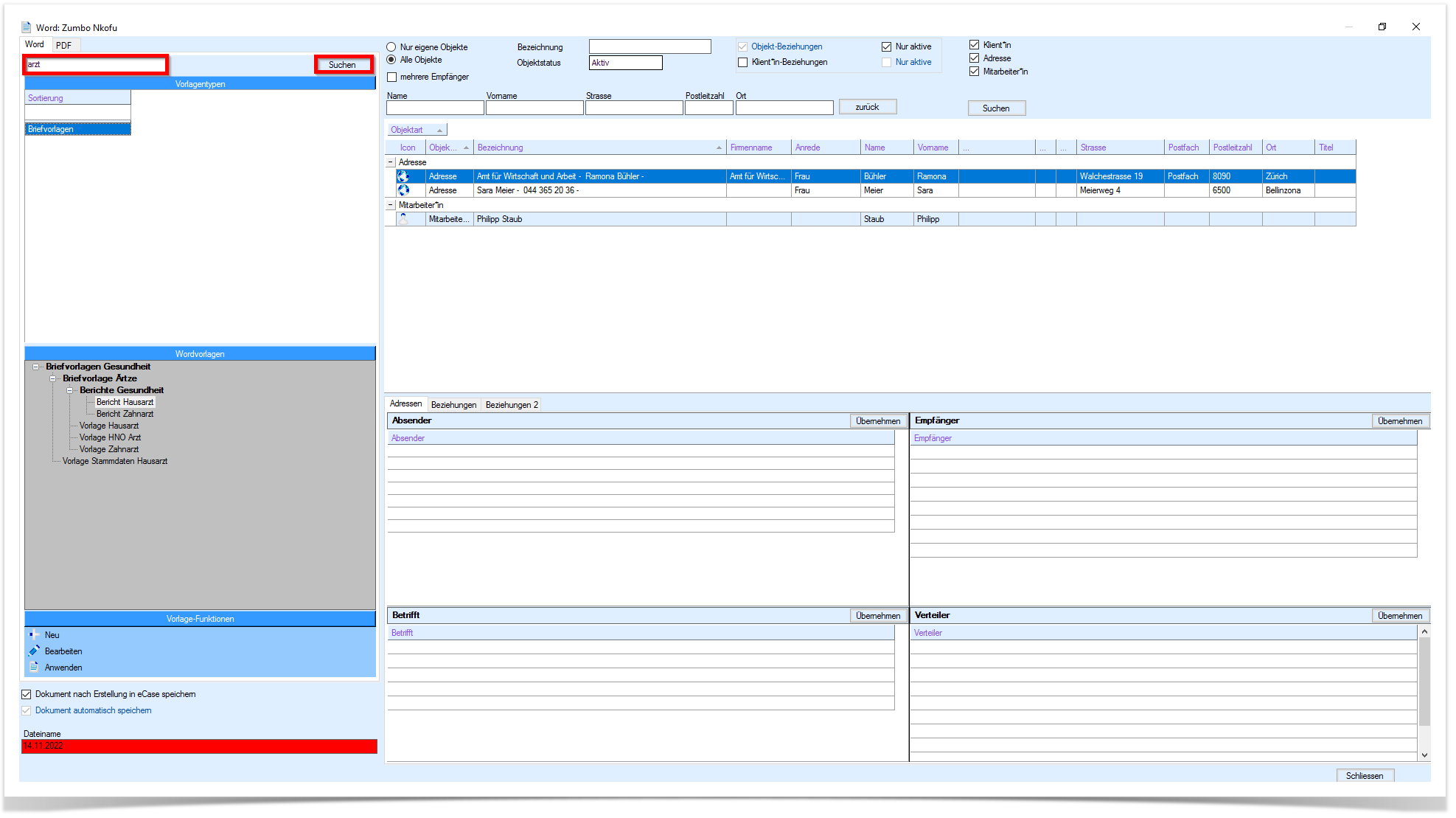1456x818 pixels.
Task: Click the Schliessen button
Action: coord(1365,776)
